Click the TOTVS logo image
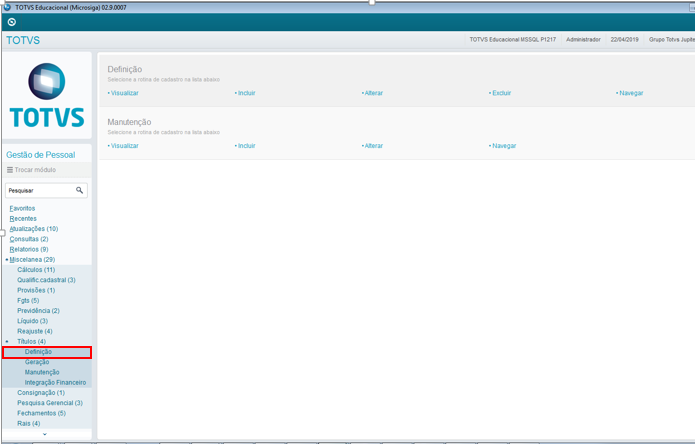 tap(47, 95)
